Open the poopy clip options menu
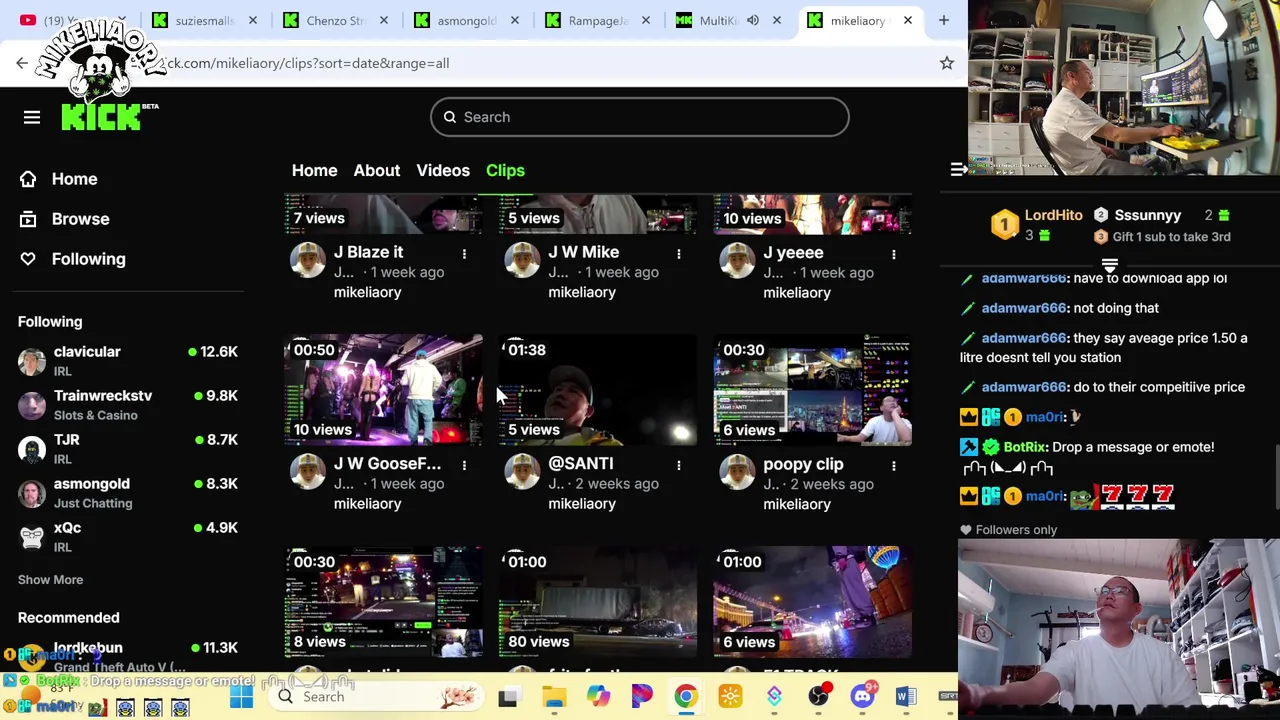The width and height of the screenshot is (1280, 720). pyautogui.click(x=894, y=465)
